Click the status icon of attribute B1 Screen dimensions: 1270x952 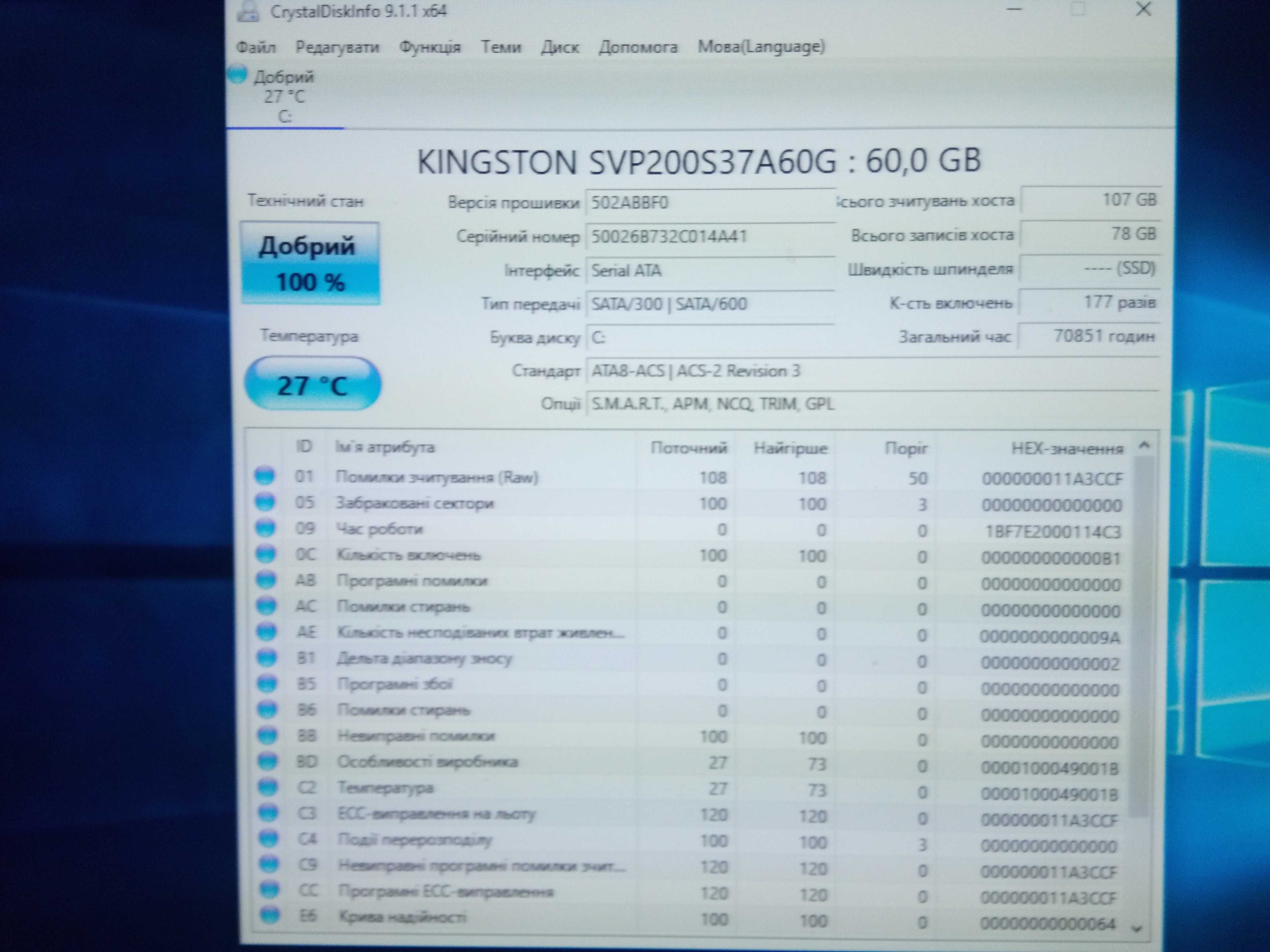[267, 657]
